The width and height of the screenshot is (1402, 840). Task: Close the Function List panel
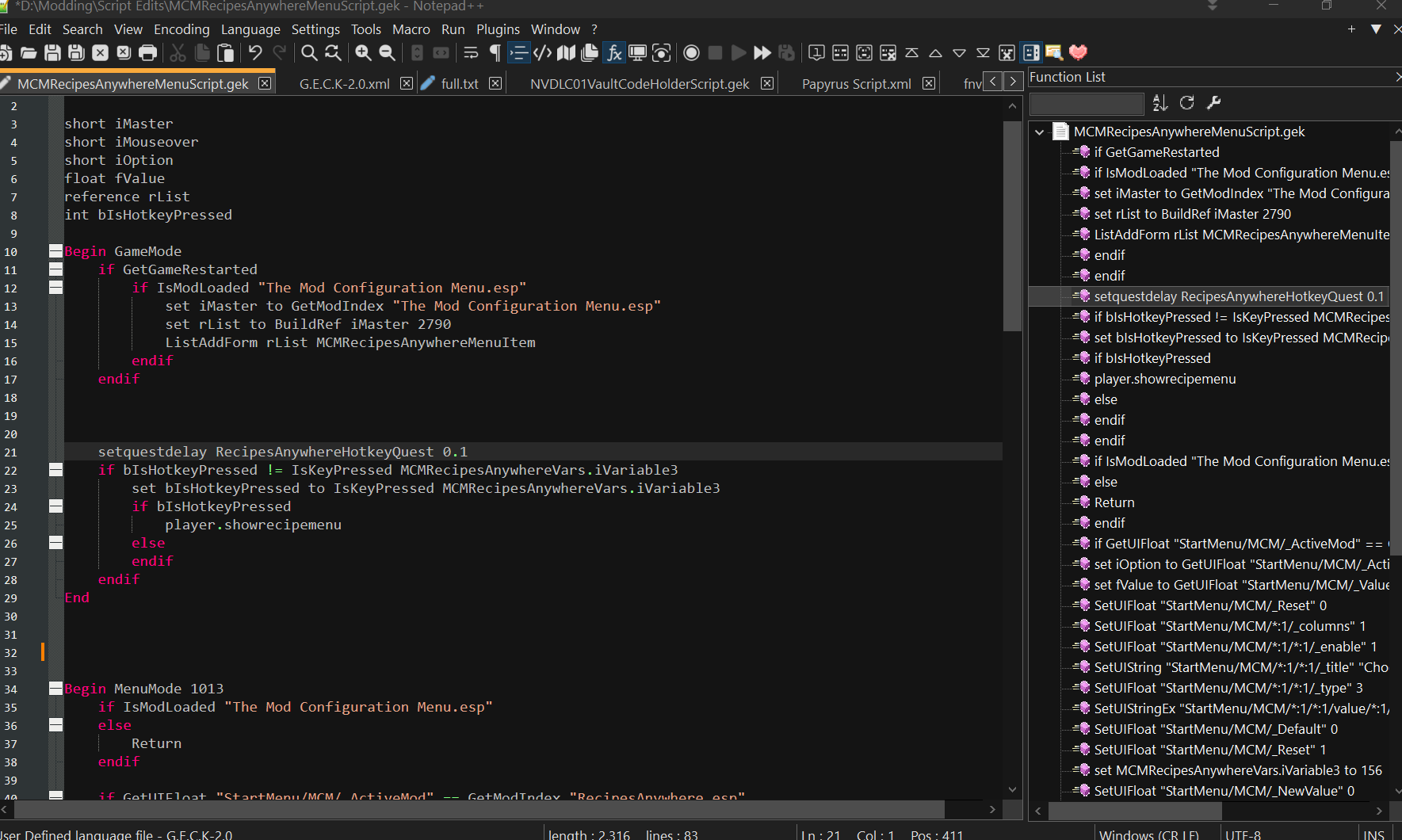coord(1397,77)
